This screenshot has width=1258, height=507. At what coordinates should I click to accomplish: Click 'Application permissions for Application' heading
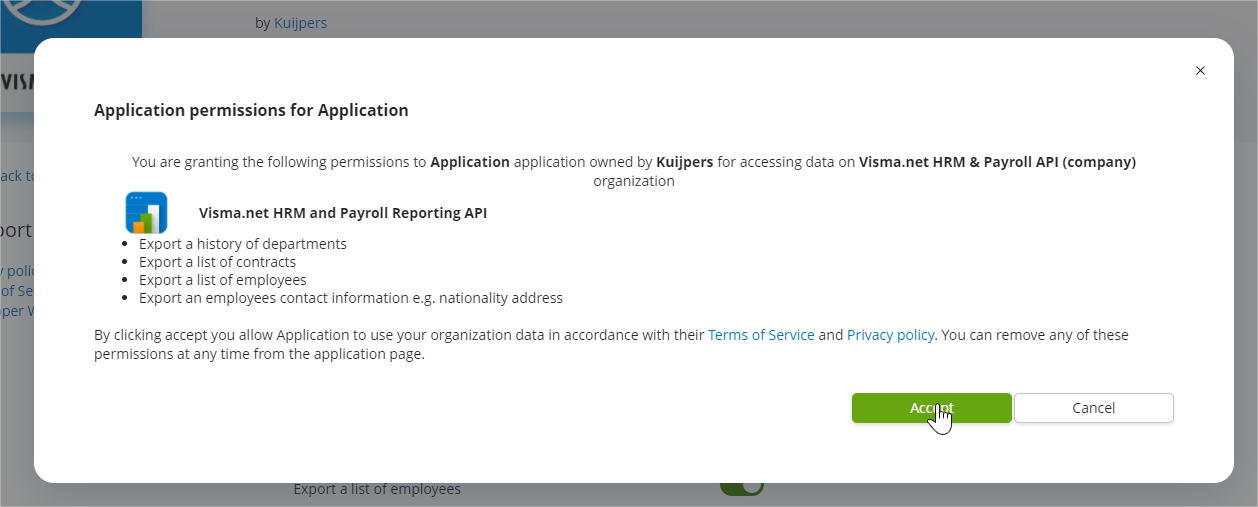(x=251, y=110)
